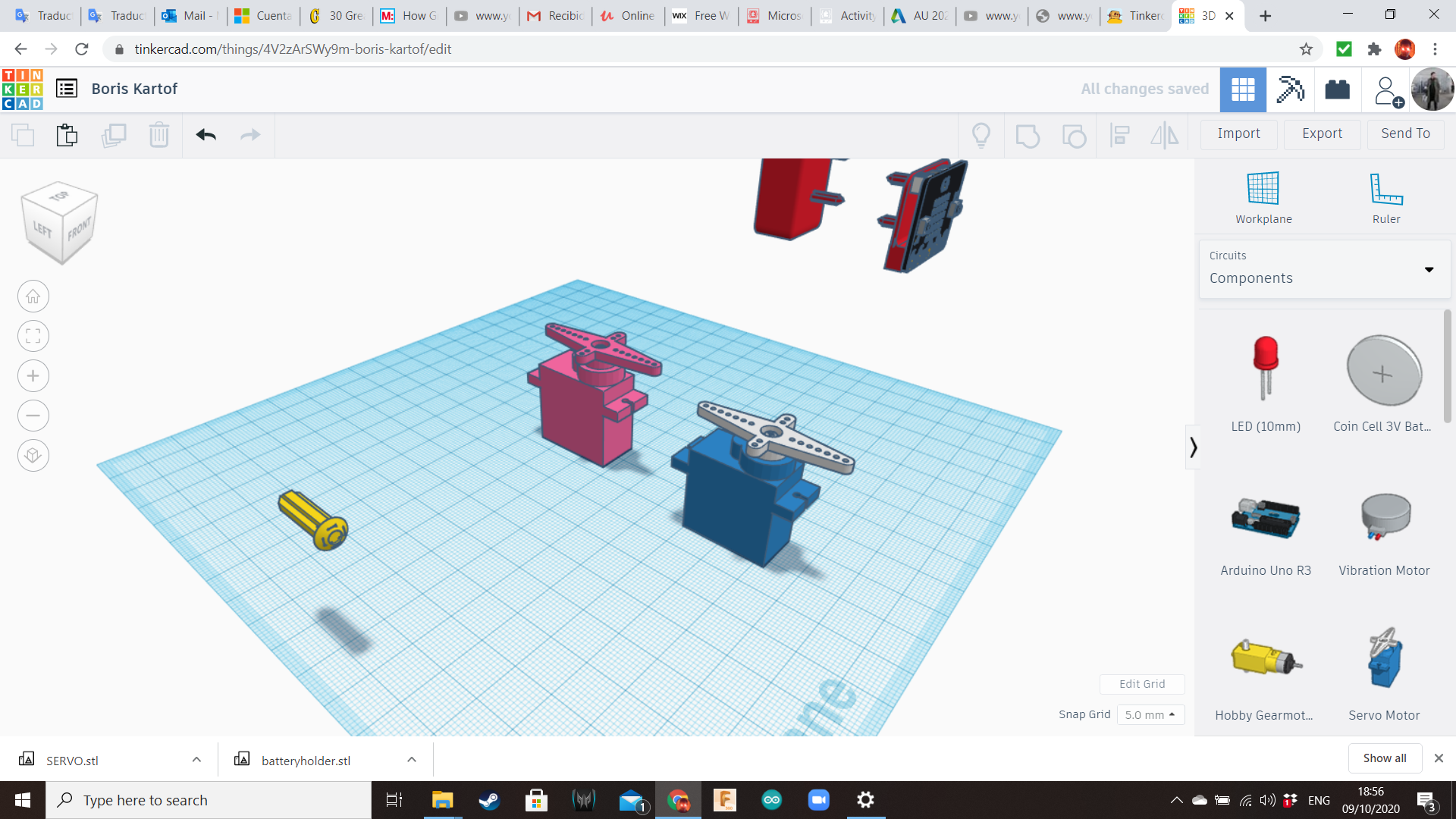Switch to the Tinkercad browser tab
The height and width of the screenshot is (819, 1456).
pyautogui.click(x=1135, y=16)
